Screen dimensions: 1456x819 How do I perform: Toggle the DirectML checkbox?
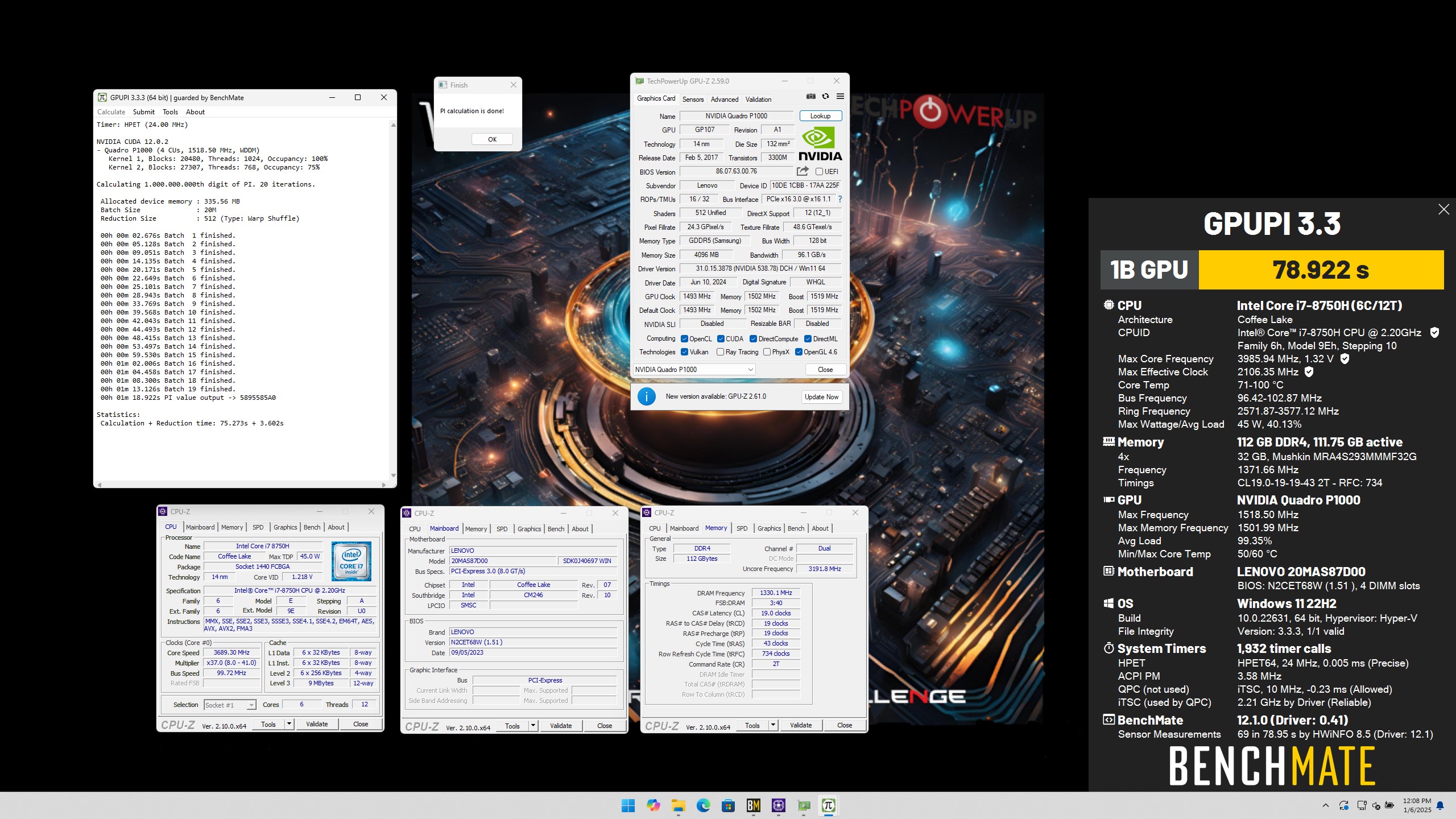point(808,339)
